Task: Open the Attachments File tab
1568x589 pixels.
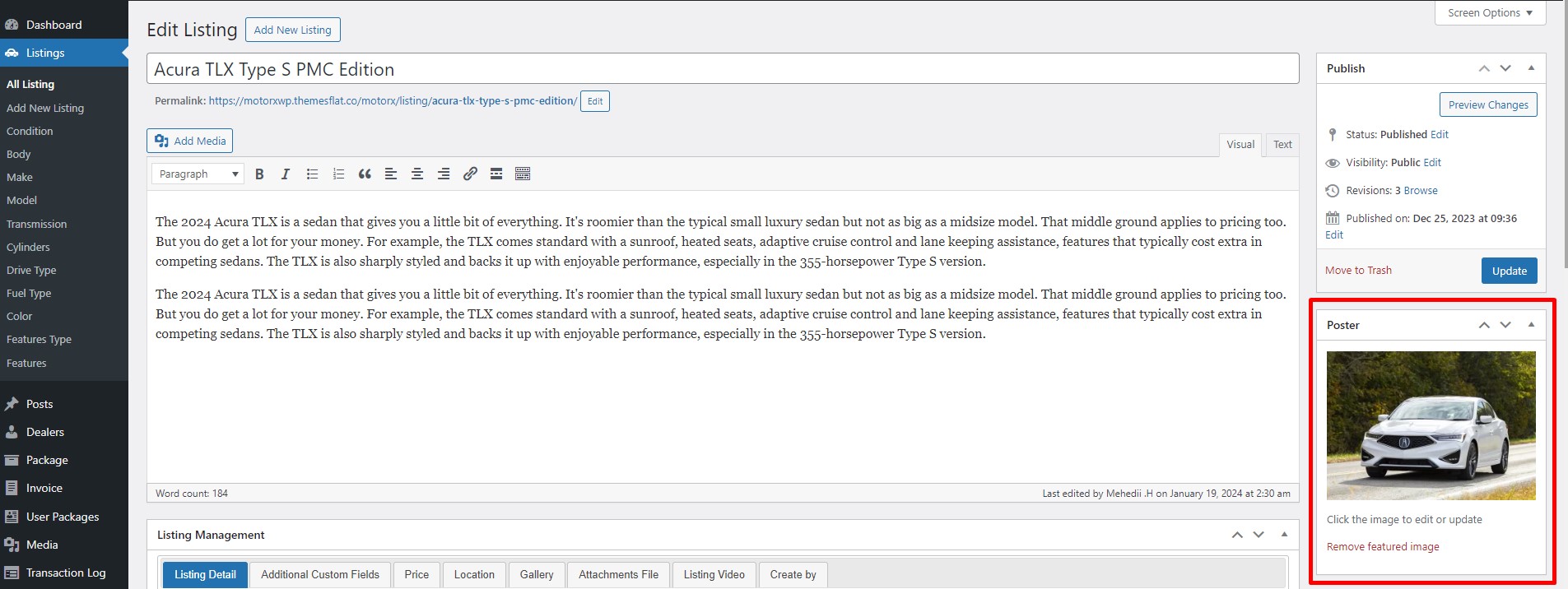Action: pos(618,574)
